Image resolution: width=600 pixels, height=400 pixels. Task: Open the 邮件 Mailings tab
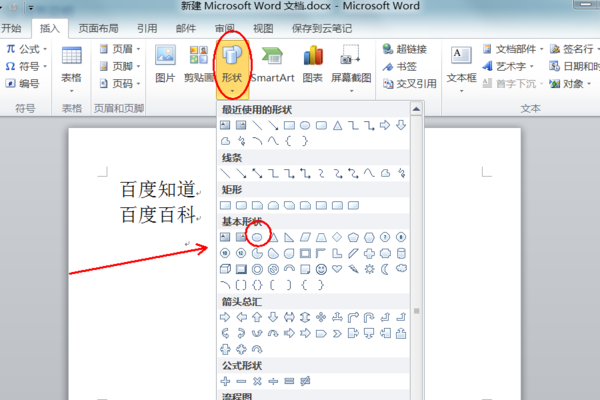pyautogui.click(x=186, y=28)
